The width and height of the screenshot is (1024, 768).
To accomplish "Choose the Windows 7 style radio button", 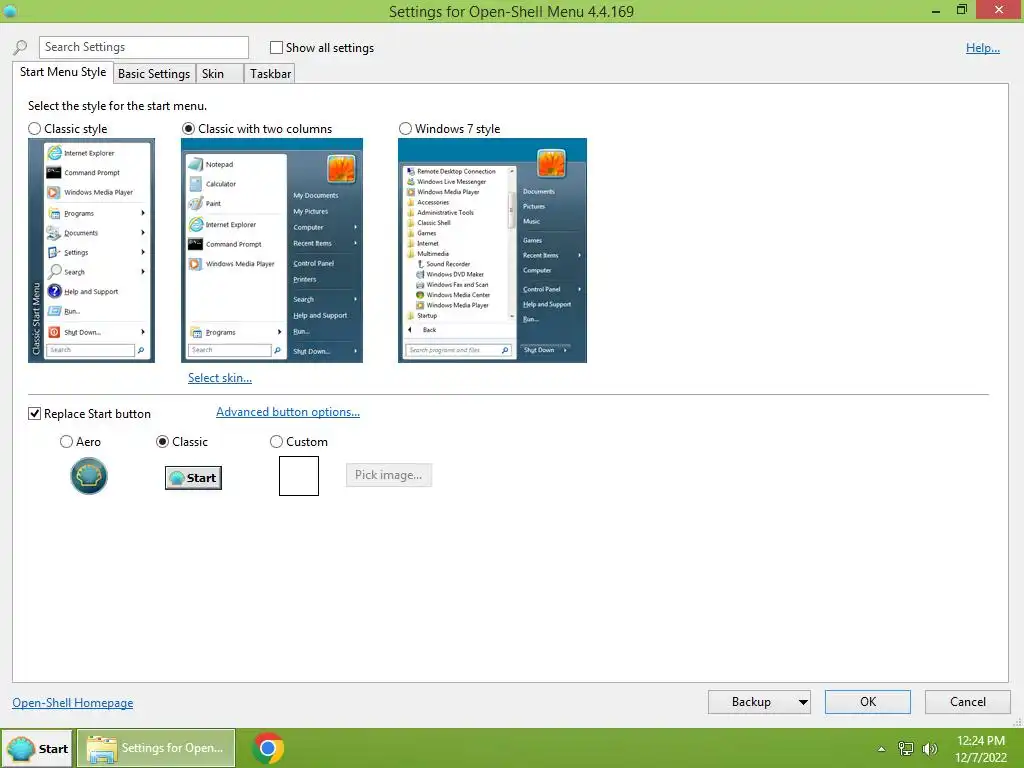I will [x=405, y=129].
